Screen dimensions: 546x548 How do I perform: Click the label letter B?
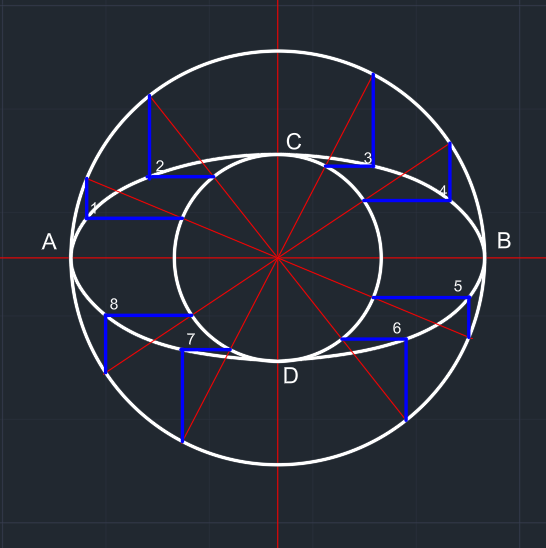coord(504,240)
